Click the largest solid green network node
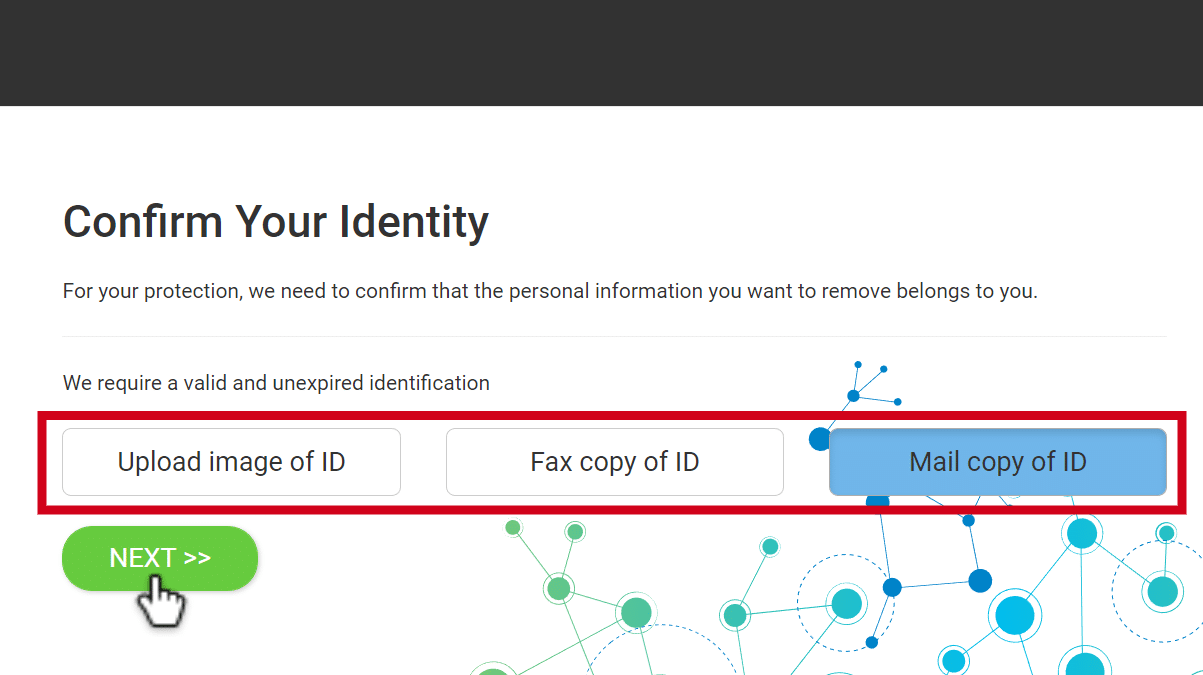Screen dimensions: 1203x675 [x=636, y=612]
